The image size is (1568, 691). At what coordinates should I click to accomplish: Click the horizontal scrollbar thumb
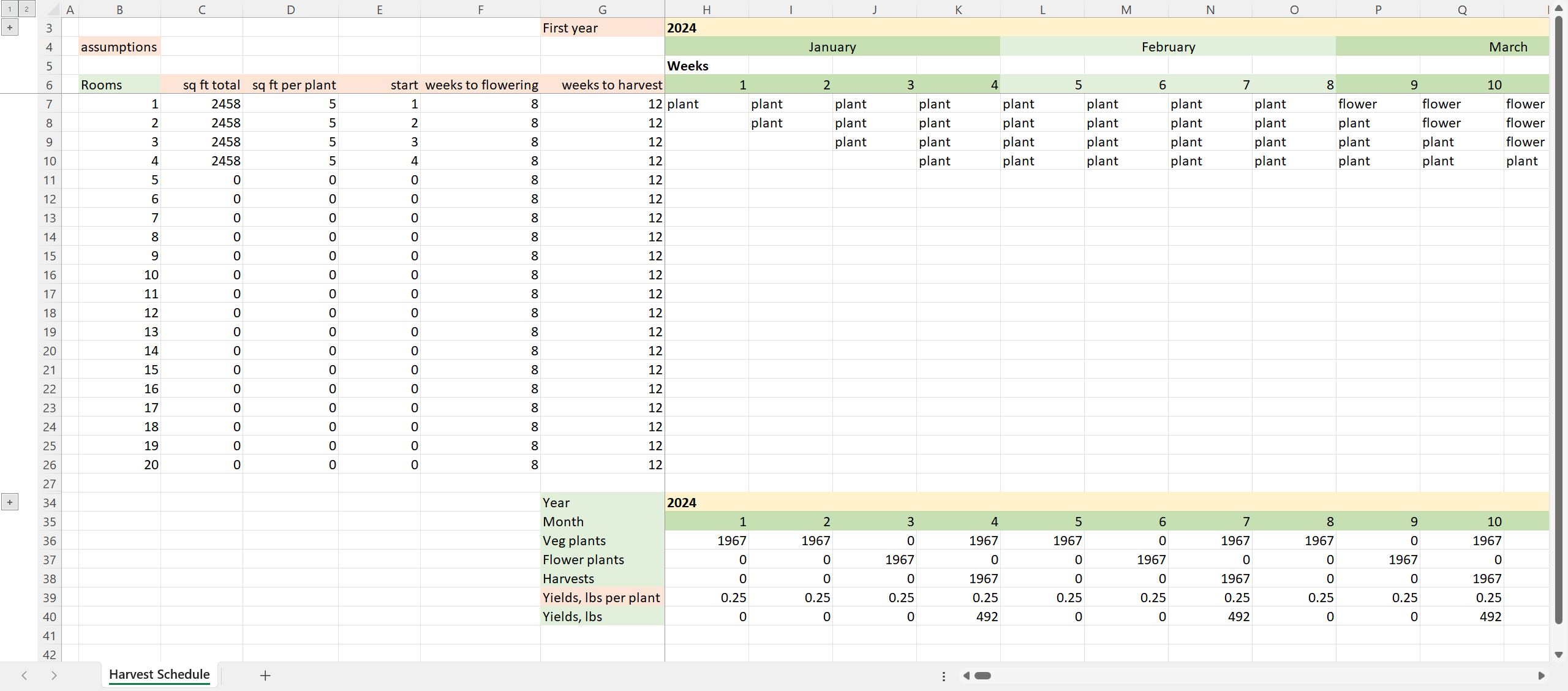click(982, 676)
